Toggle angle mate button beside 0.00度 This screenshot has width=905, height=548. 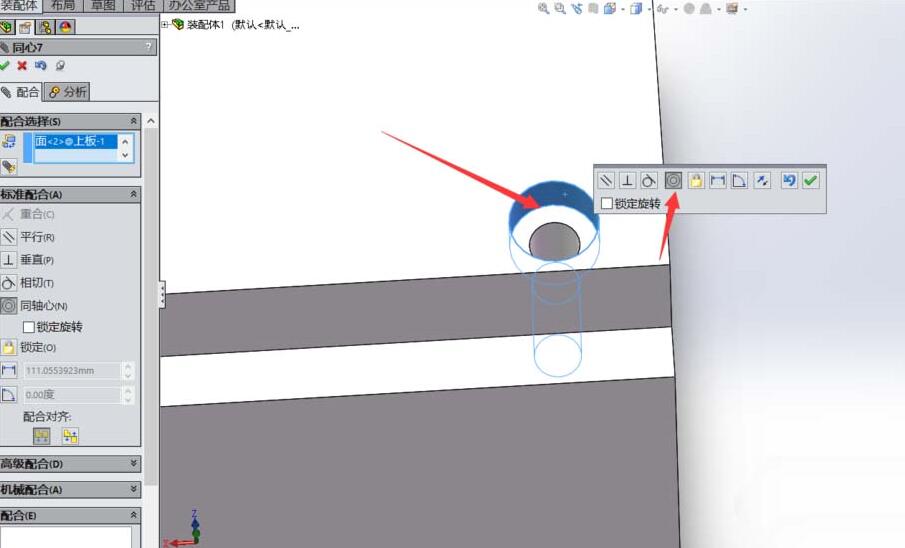(9, 394)
